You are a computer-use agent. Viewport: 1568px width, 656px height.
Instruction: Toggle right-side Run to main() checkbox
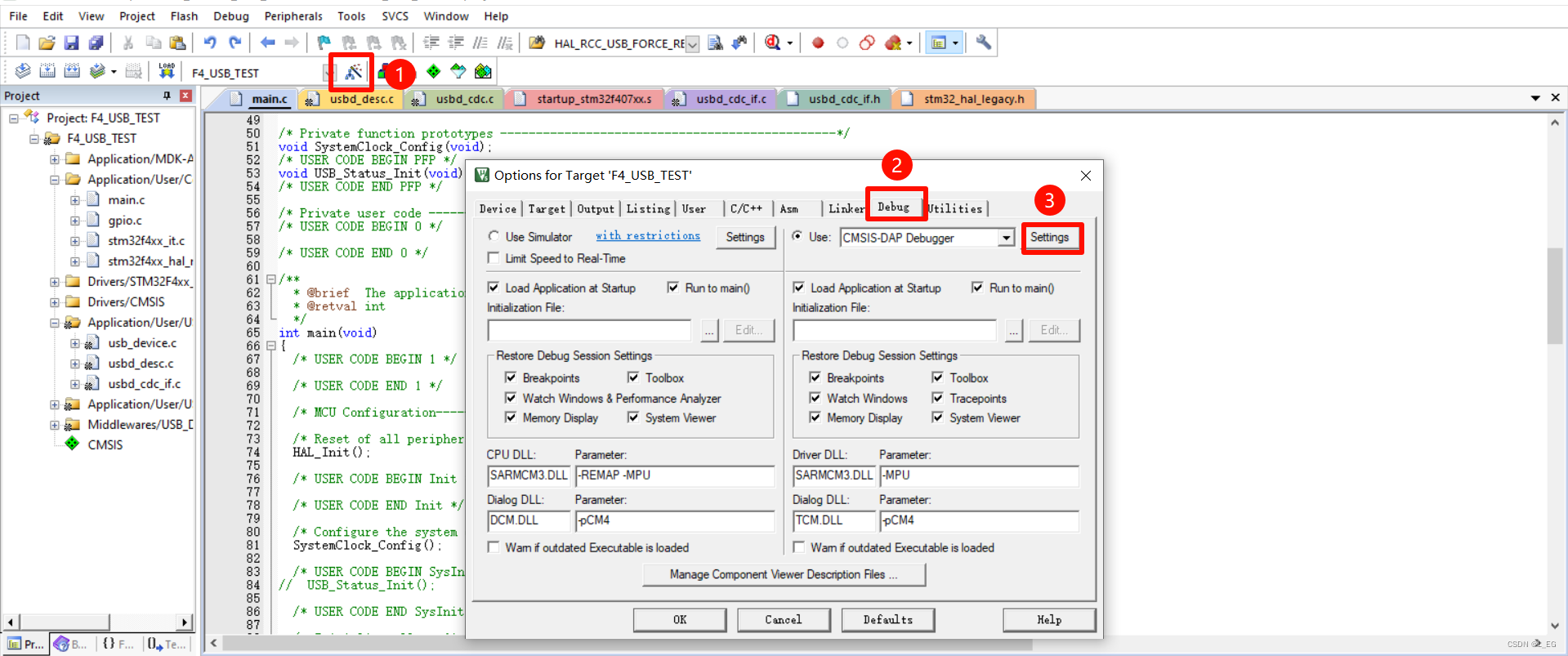point(977,288)
